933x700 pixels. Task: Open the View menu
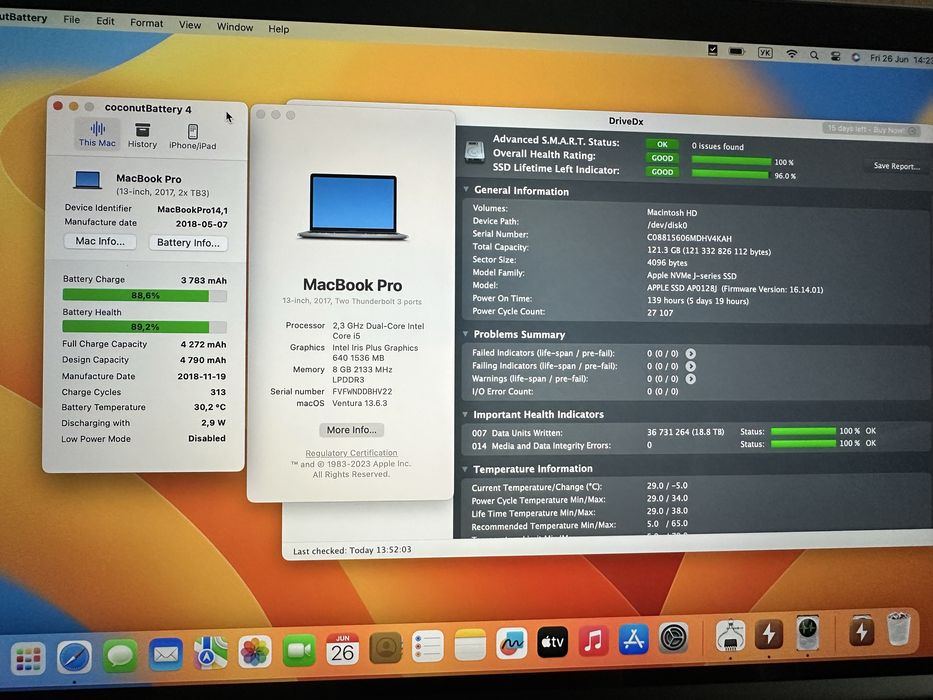pos(190,25)
